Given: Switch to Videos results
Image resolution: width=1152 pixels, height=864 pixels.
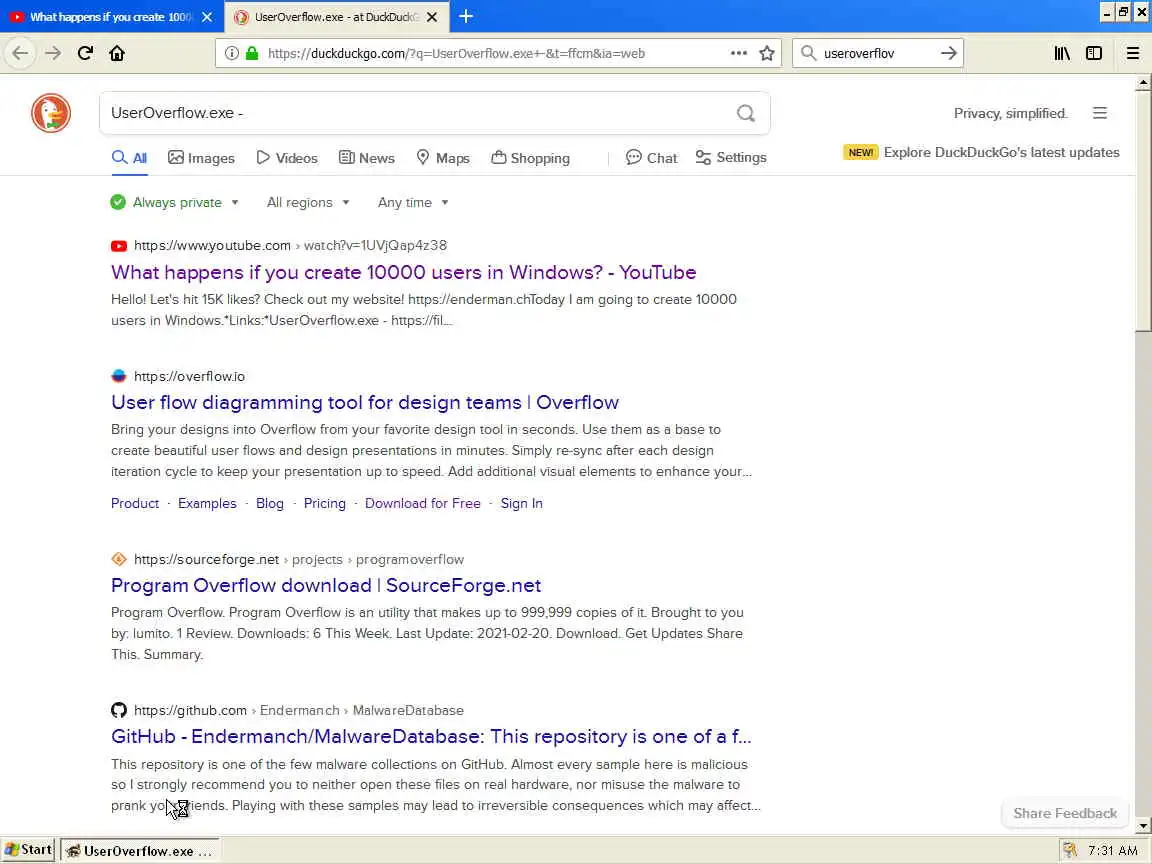Looking at the screenshot, I should [287, 158].
